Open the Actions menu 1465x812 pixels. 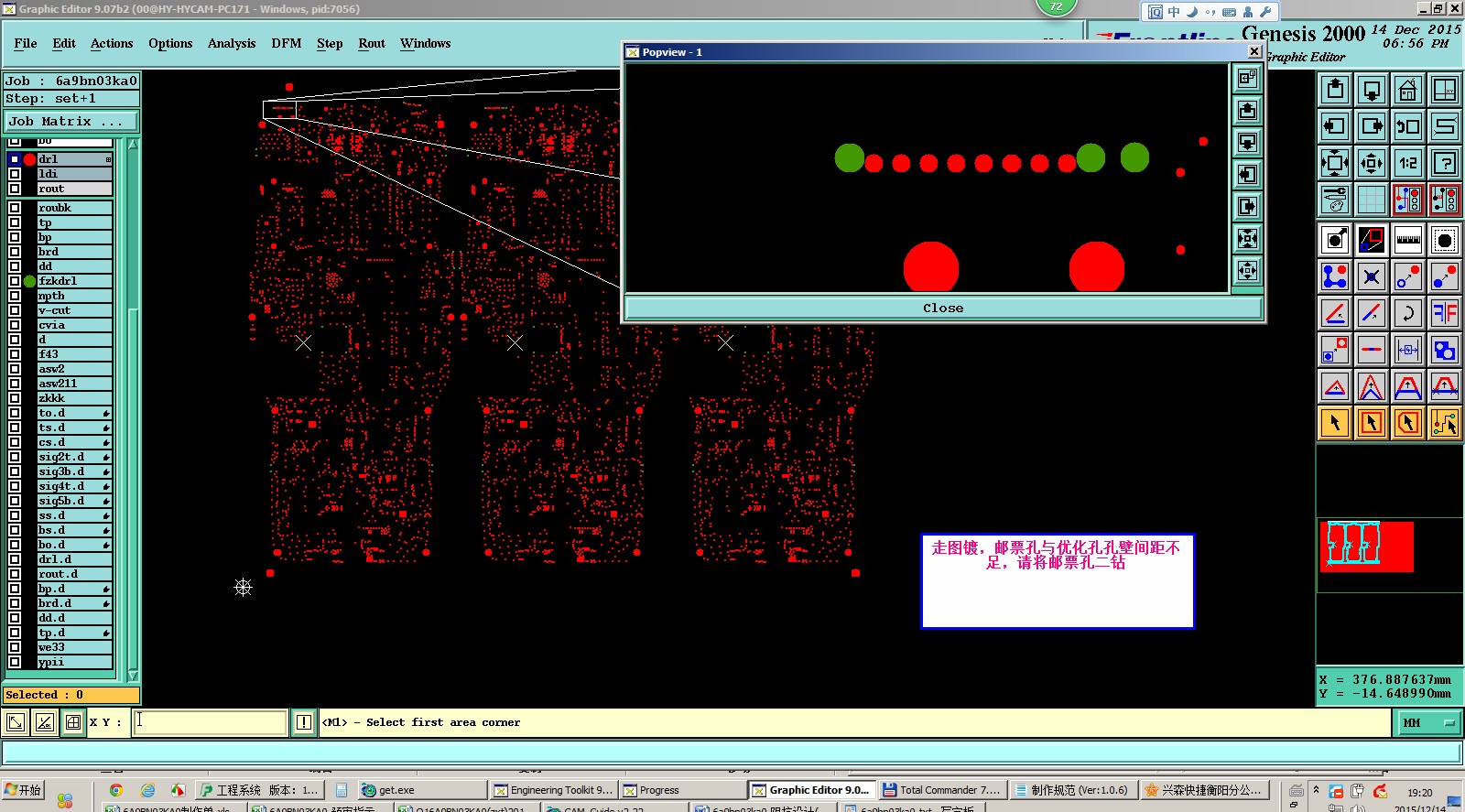point(112,43)
